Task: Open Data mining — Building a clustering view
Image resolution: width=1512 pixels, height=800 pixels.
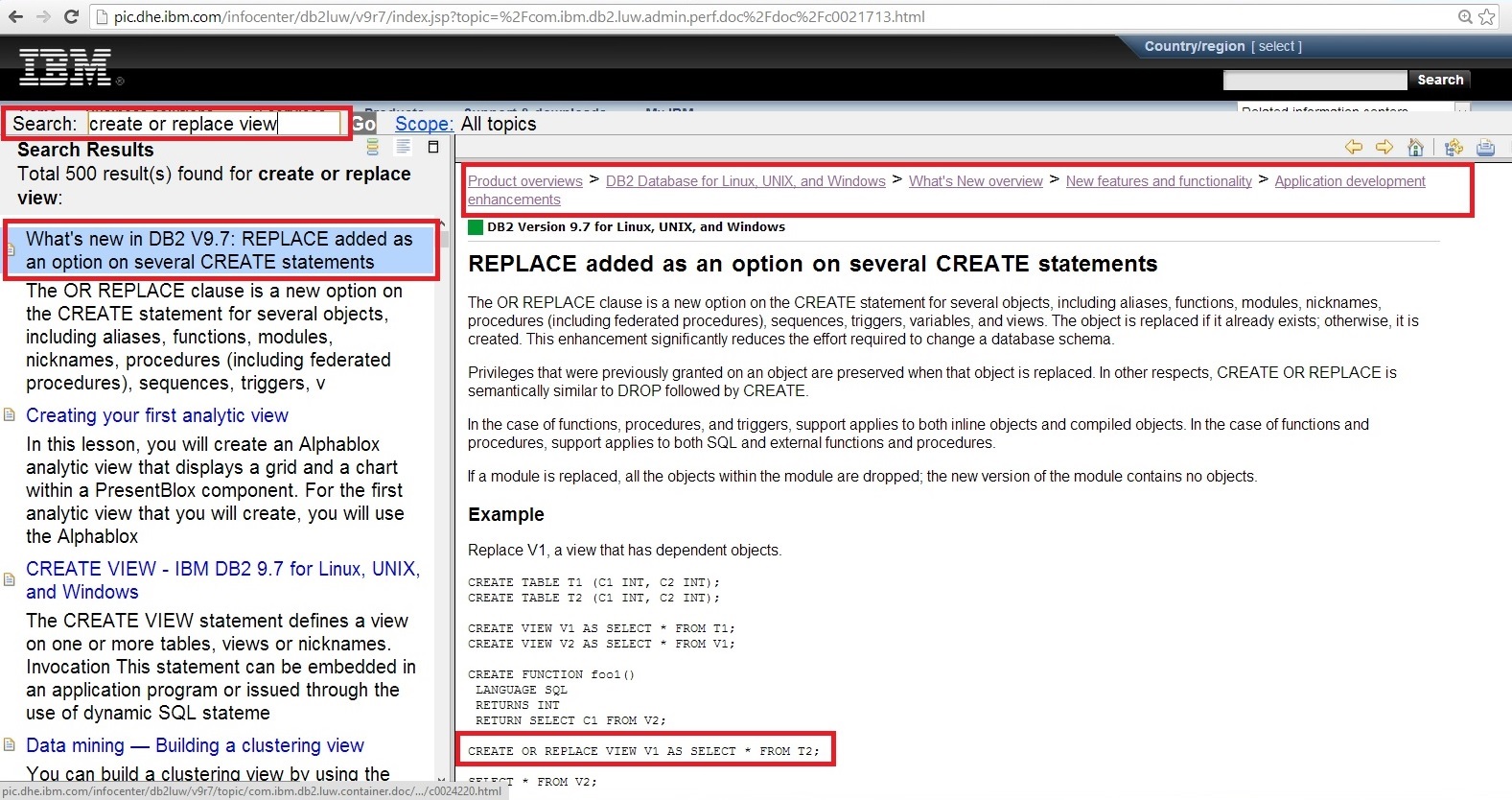Action: [195, 745]
